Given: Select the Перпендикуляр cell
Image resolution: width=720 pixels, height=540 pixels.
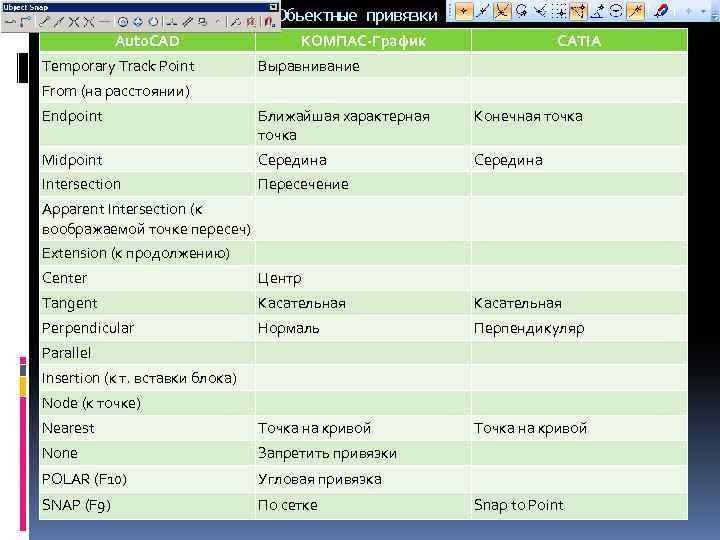Looking at the screenshot, I should (x=579, y=328).
